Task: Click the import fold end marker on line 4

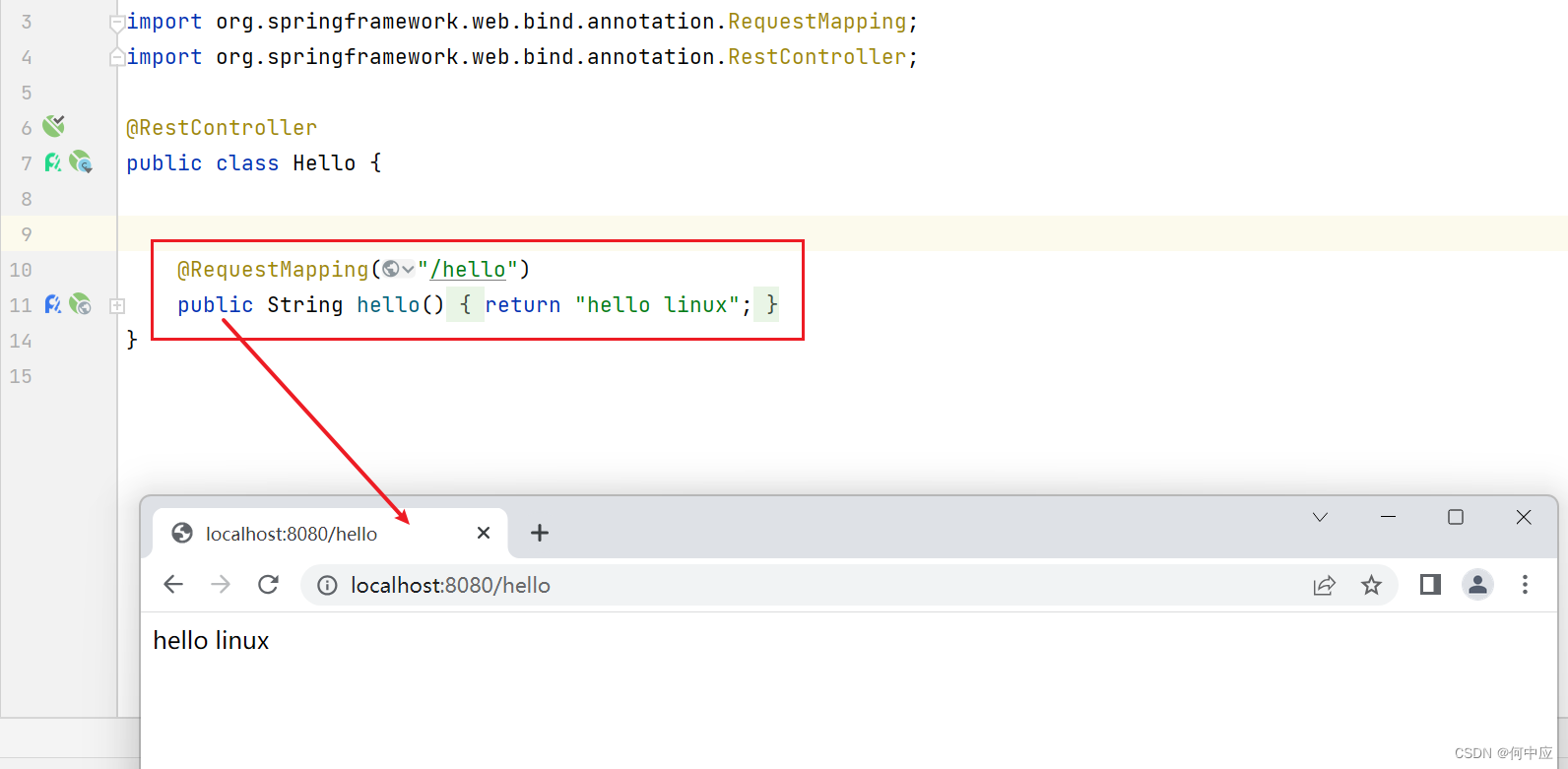Action: pos(117,57)
